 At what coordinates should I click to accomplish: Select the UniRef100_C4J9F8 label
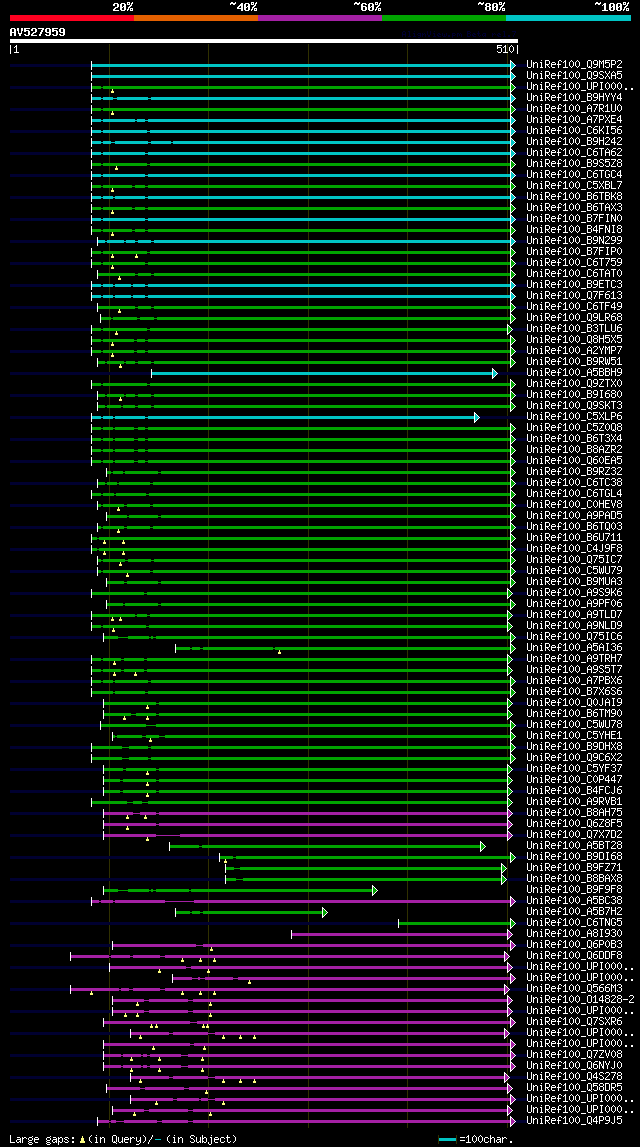(574, 549)
